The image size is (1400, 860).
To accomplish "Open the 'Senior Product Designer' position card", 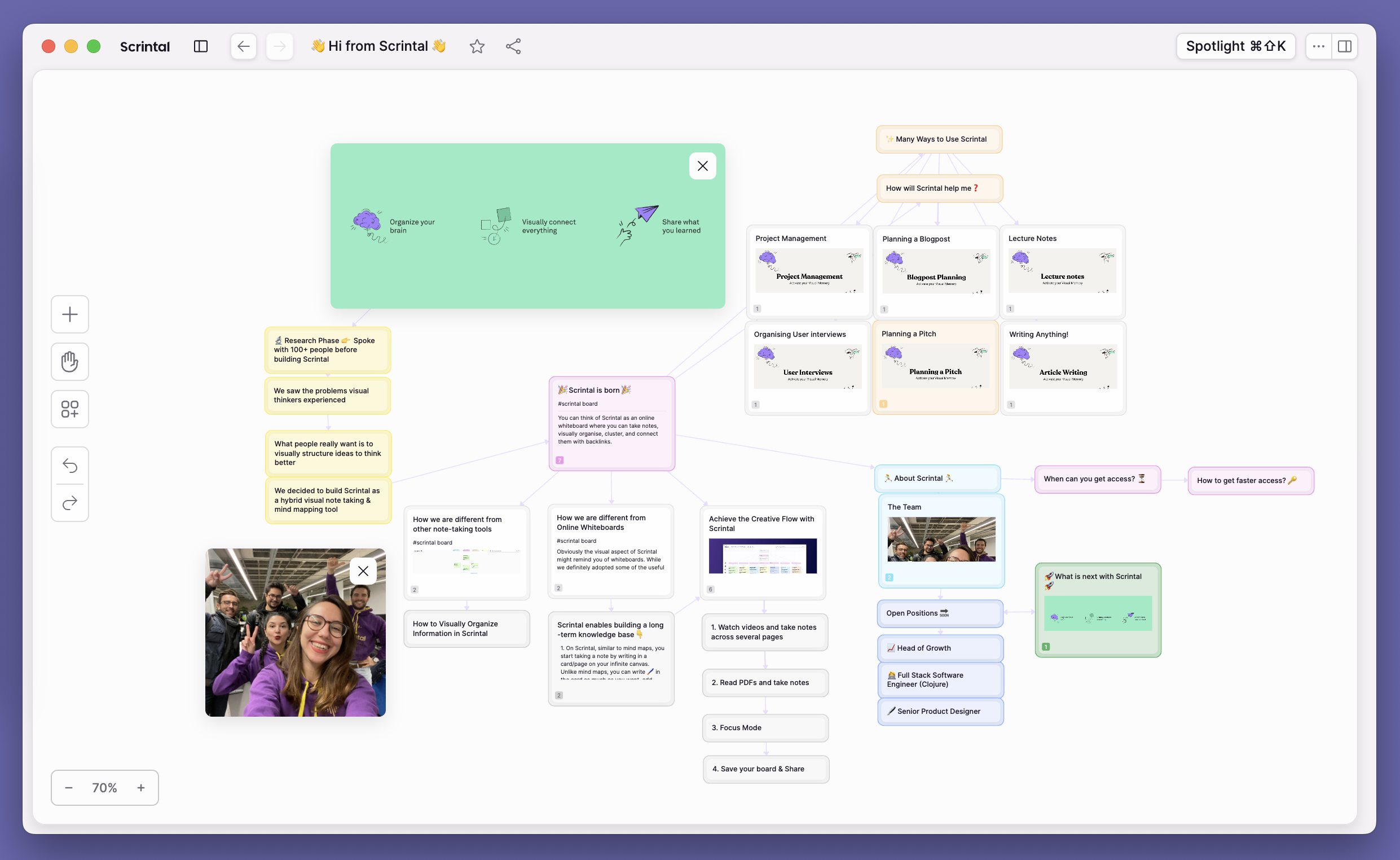I will point(940,711).
